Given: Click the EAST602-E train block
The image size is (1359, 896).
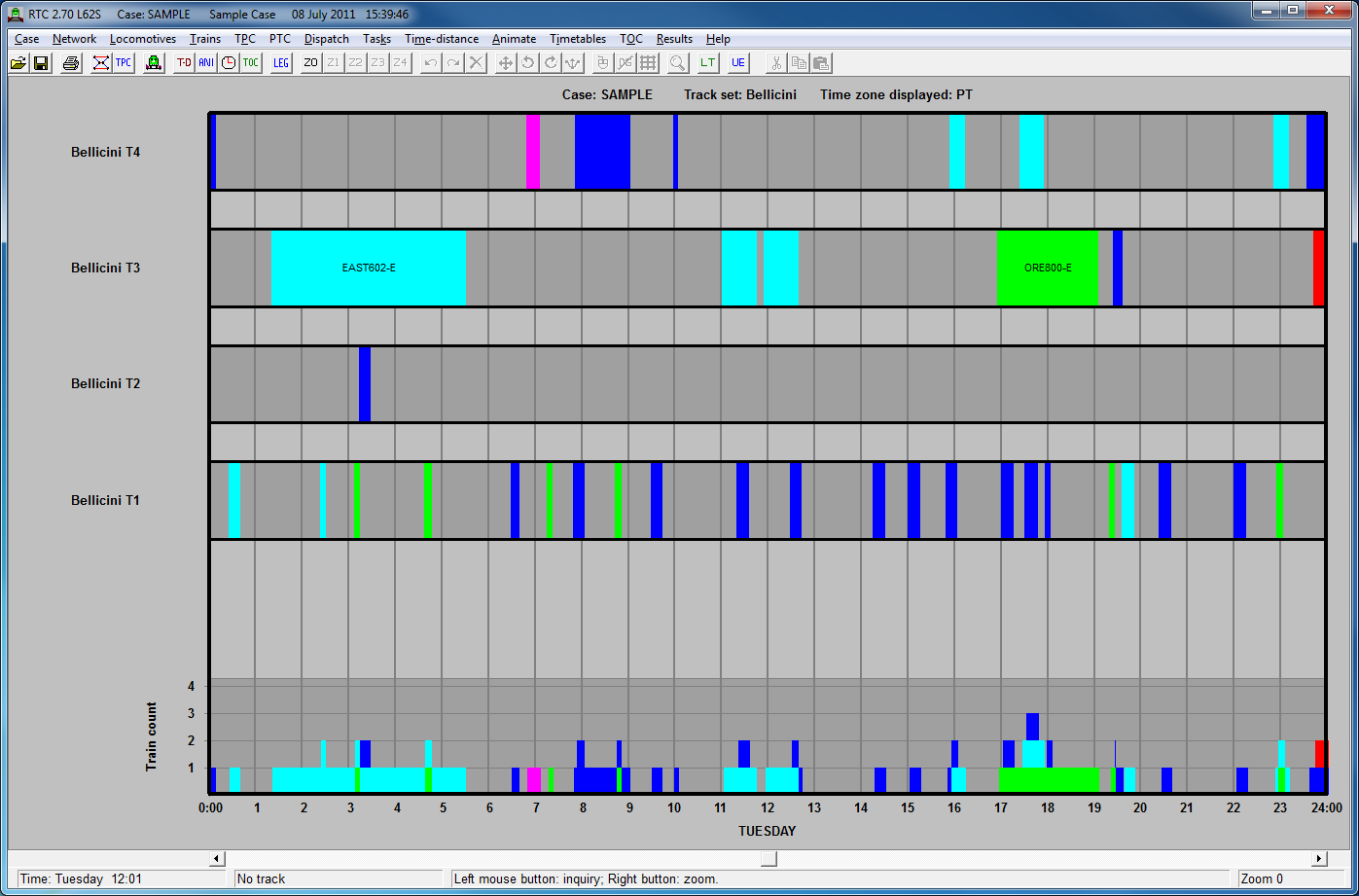Looking at the screenshot, I should pyautogui.click(x=369, y=268).
